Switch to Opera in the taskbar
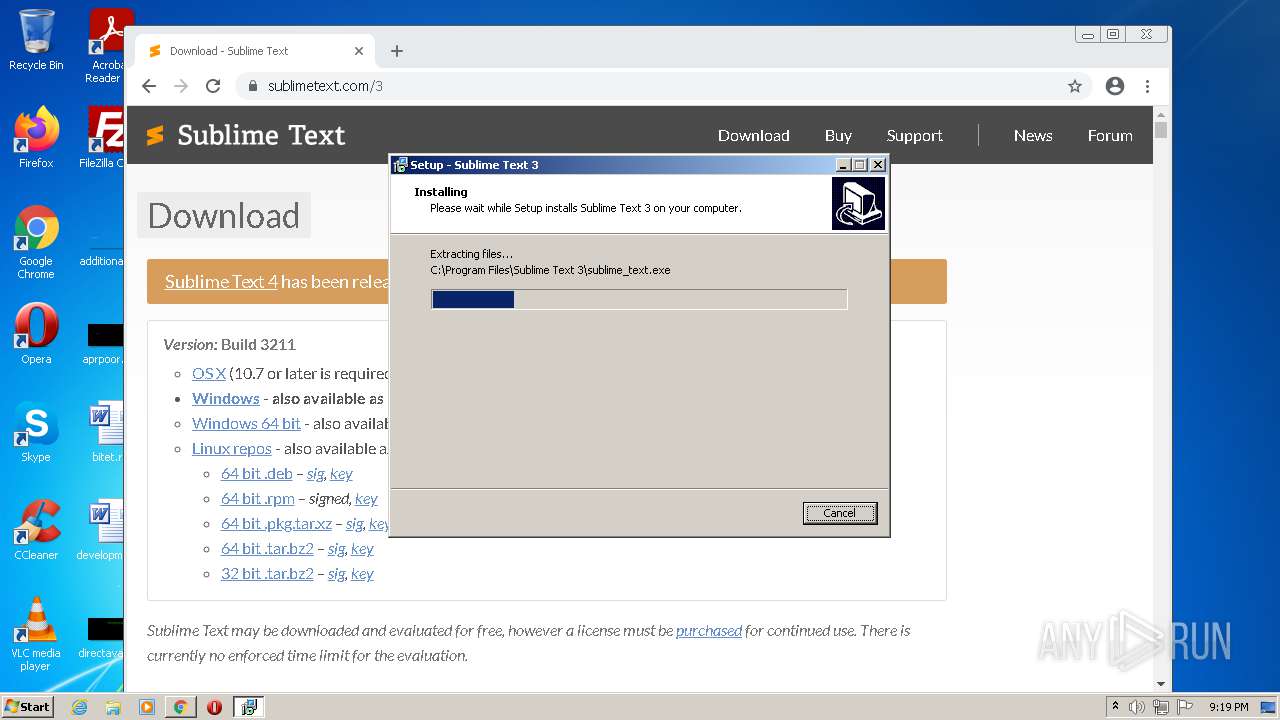This screenshot has width=1280, height=720. [214, 707]
